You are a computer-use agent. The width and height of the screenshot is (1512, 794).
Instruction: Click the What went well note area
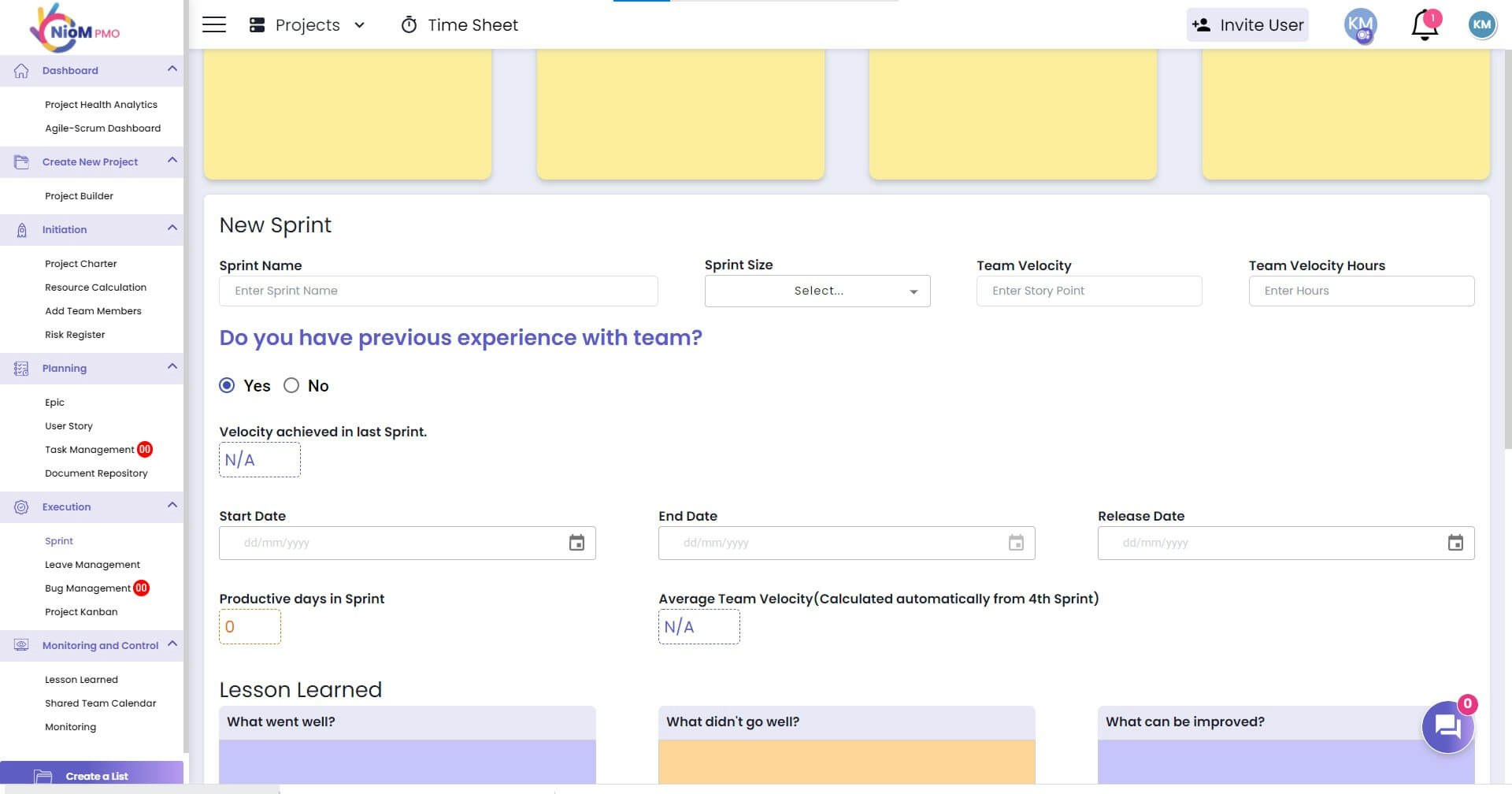tap(407, 762)
